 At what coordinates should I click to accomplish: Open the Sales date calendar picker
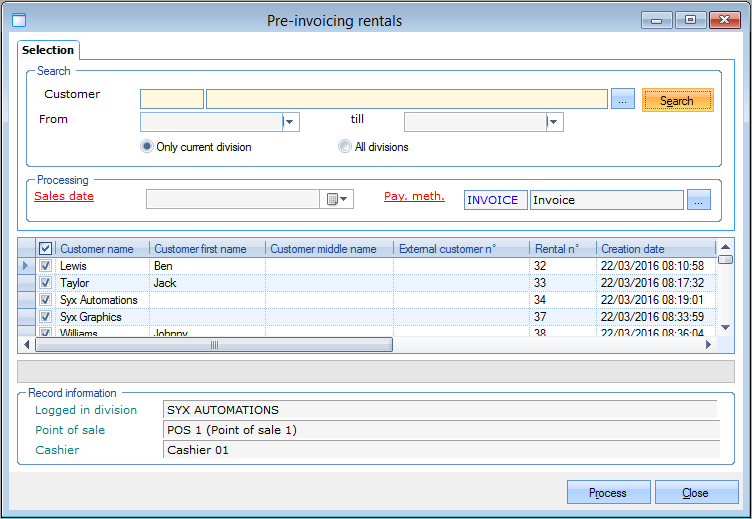point(339,199)
